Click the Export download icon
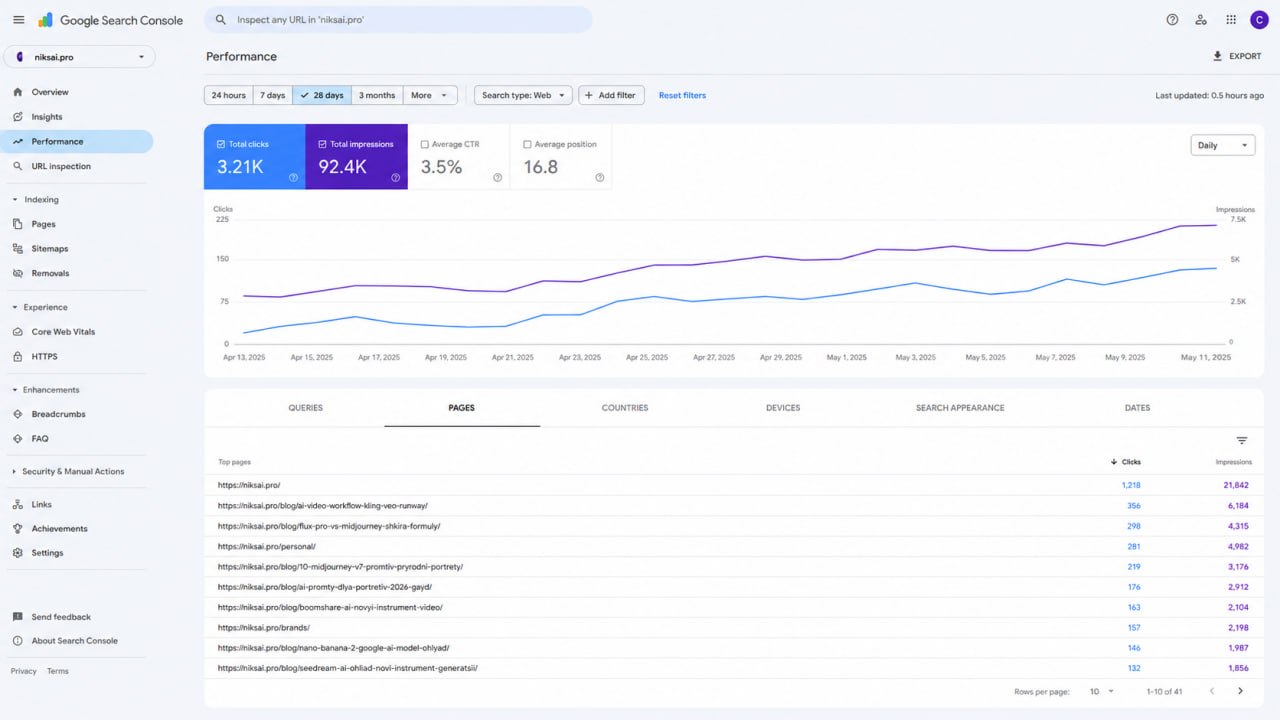The width and height of the screenshot is (1280, 720). pos(1217,56)
